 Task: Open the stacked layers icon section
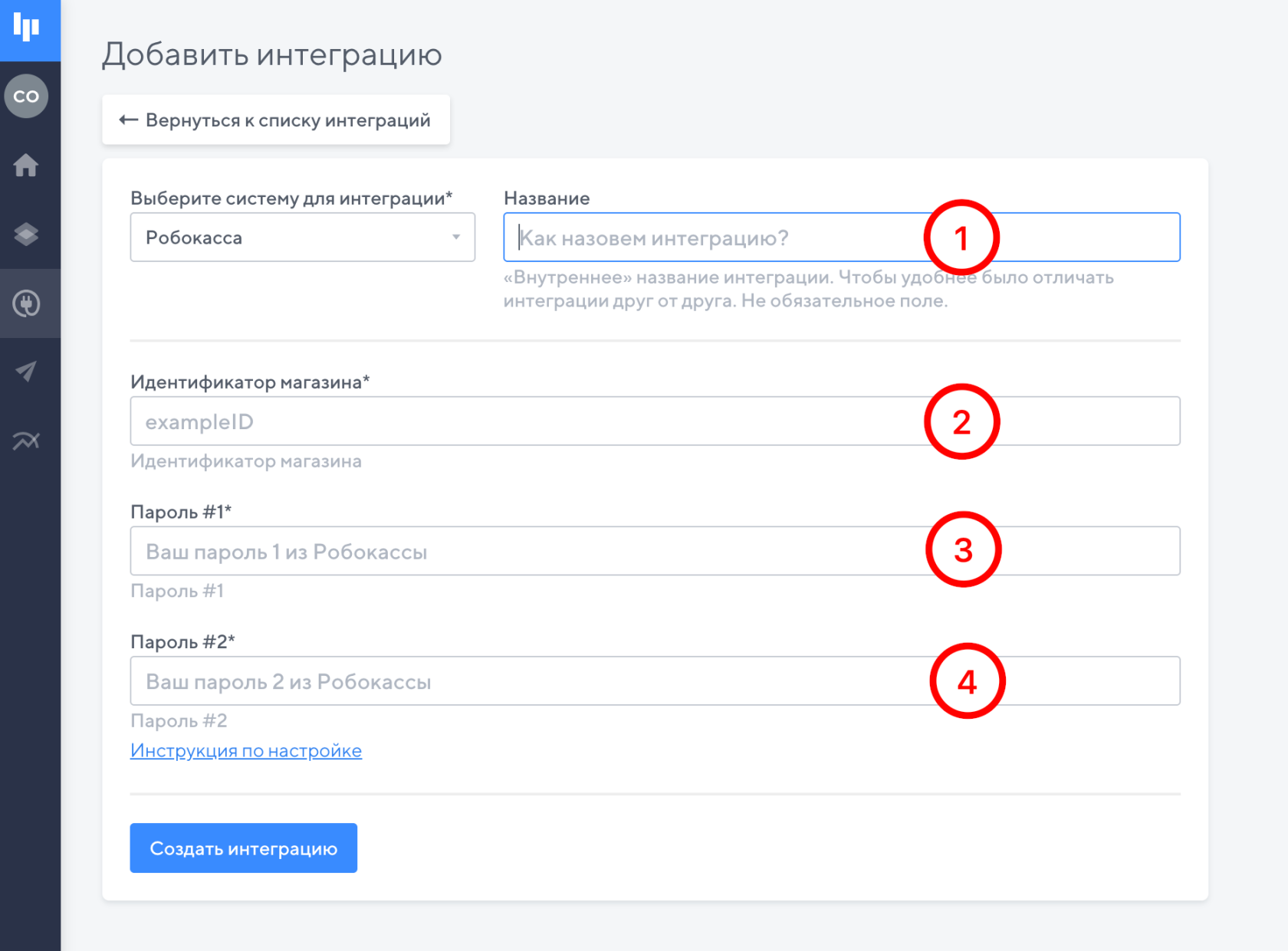[26, 234]
